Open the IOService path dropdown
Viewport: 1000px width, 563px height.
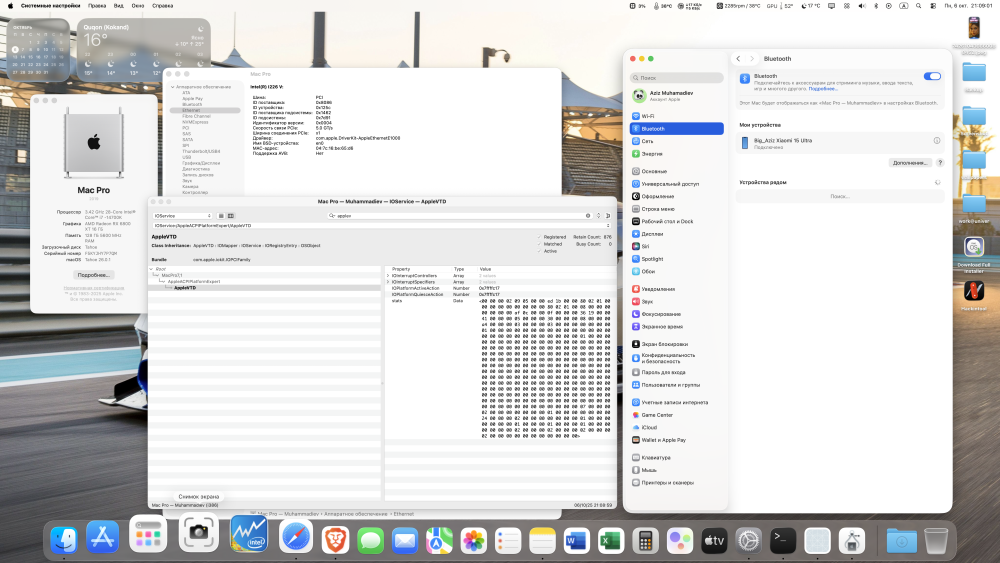(381, 226)
